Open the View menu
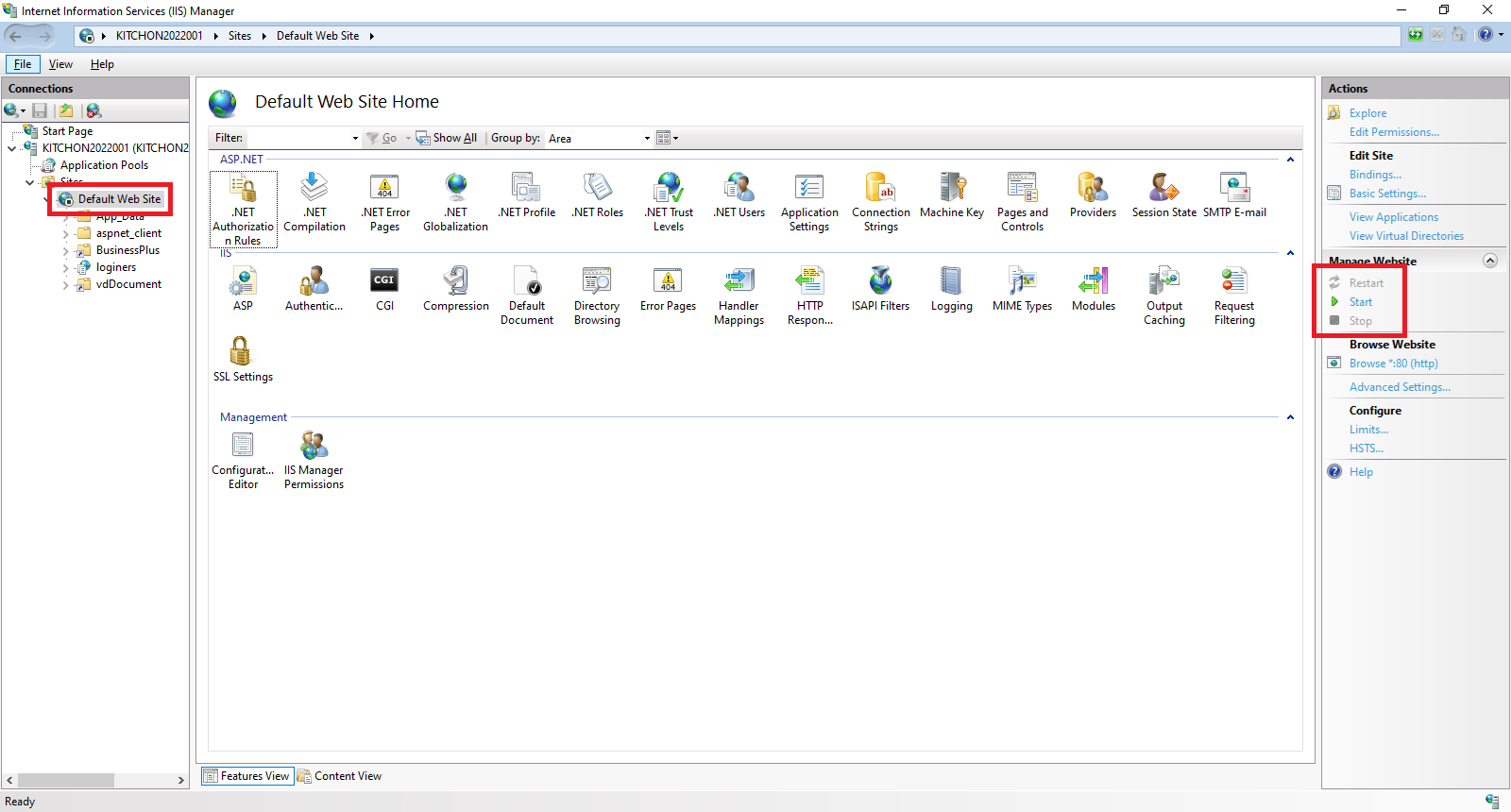 60,64
